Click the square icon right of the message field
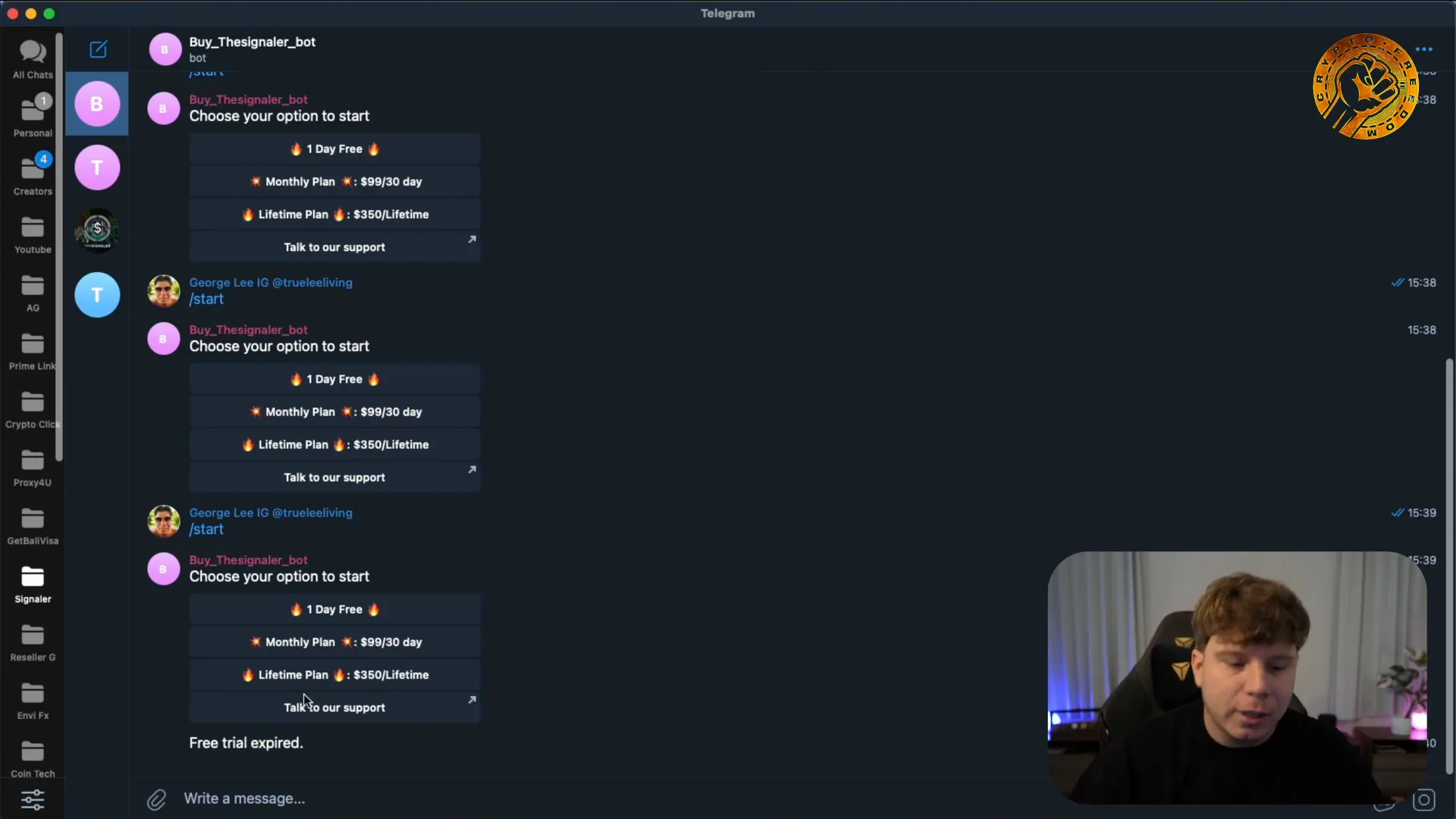Viewport: 1456px width, 819px height. [x=1424, y=800]
